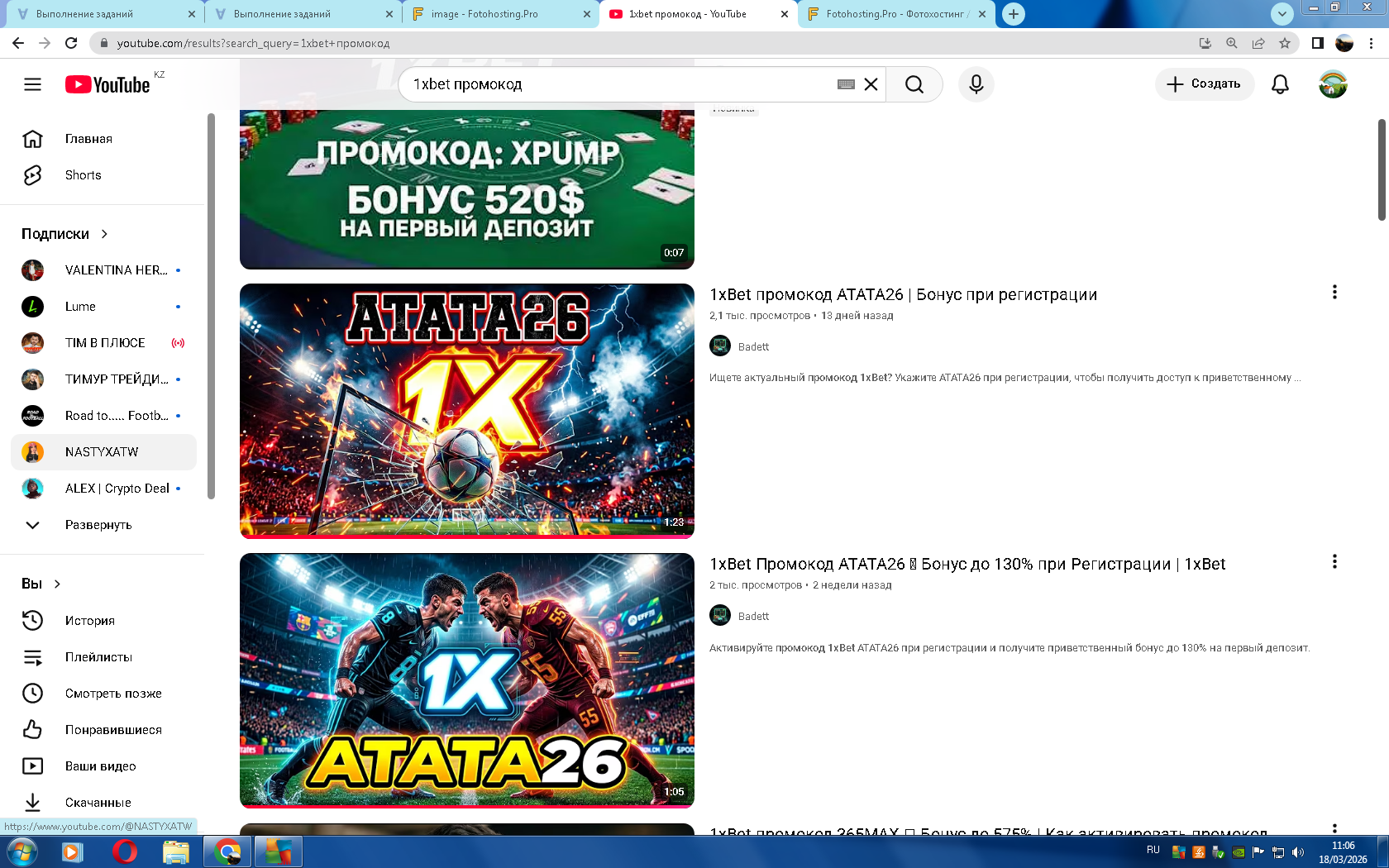The height and width of the screenshot is (868, 1389).
Task: Open the VALENTINA HER... subscription channel
Action: tap(104, 270)
